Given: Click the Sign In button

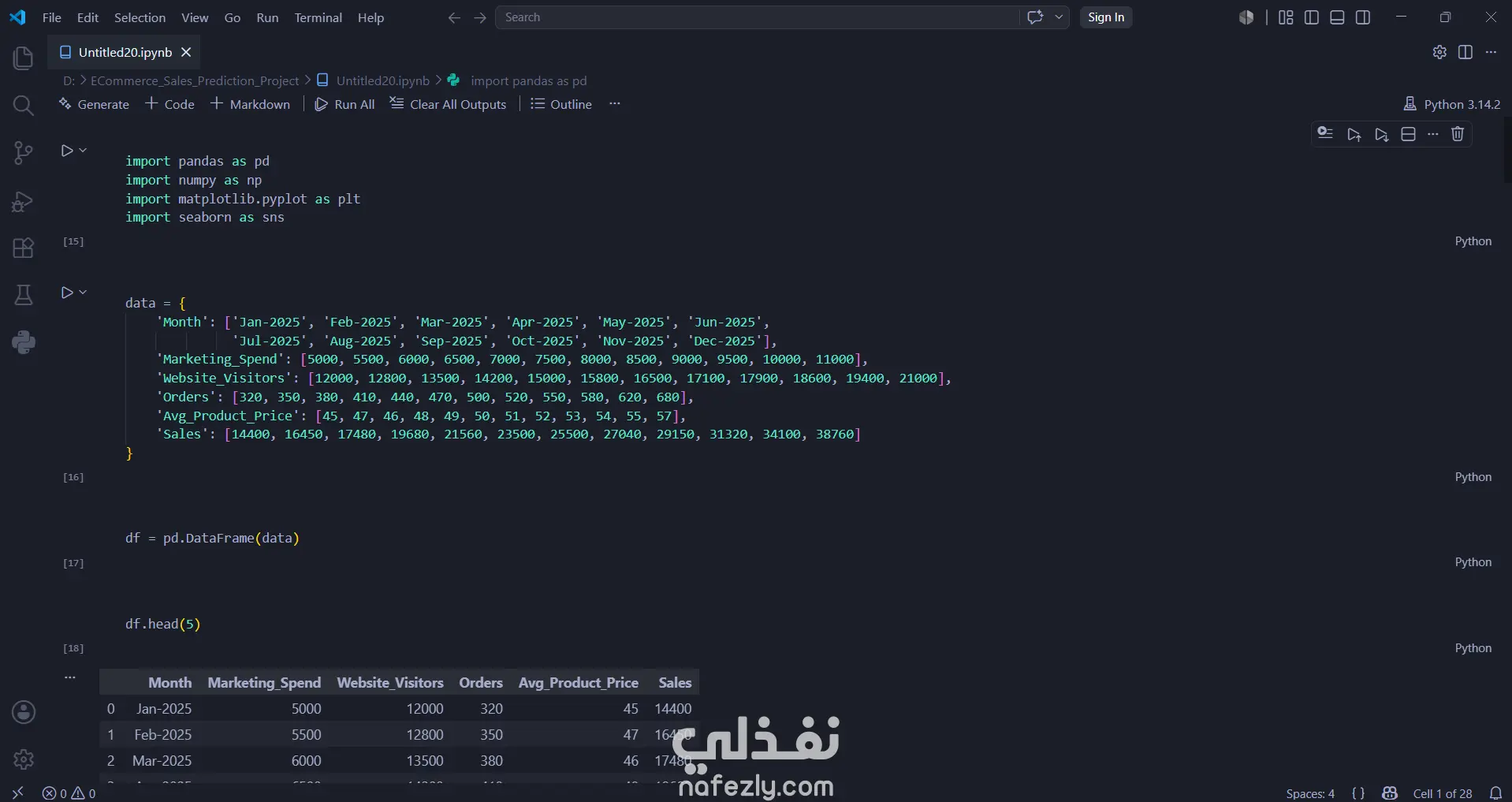Looking at the screenshot, I should click(x=1106, y=17).
